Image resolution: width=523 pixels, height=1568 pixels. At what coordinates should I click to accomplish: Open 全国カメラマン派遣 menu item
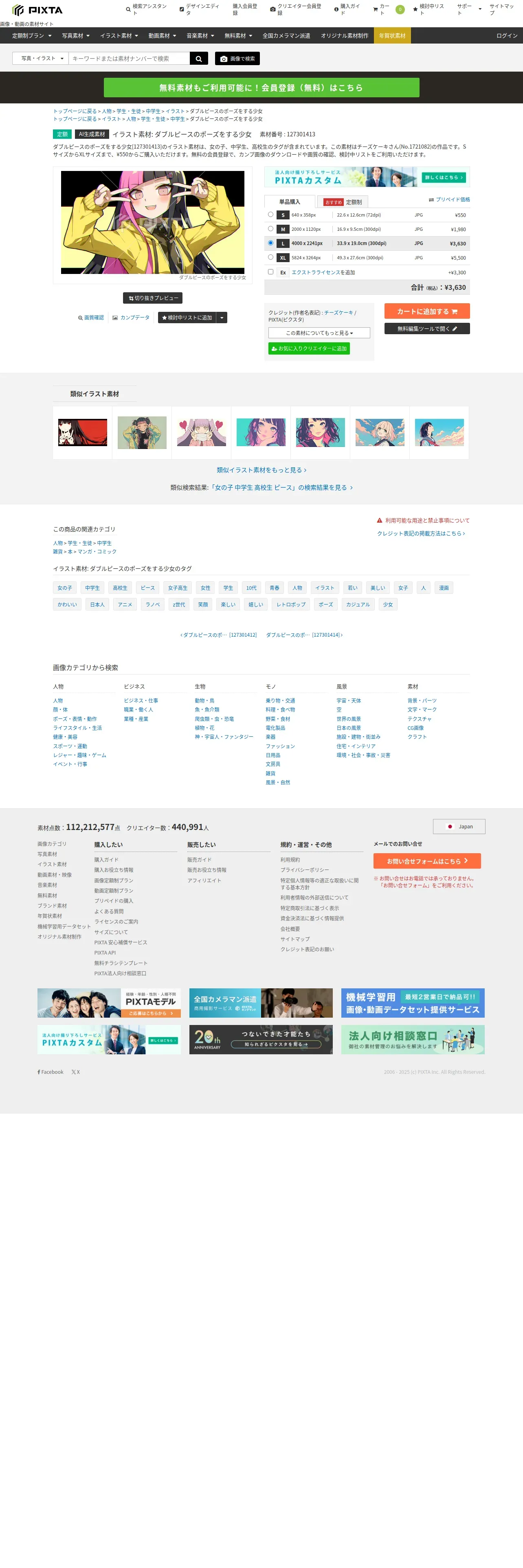tap(286, 36)
